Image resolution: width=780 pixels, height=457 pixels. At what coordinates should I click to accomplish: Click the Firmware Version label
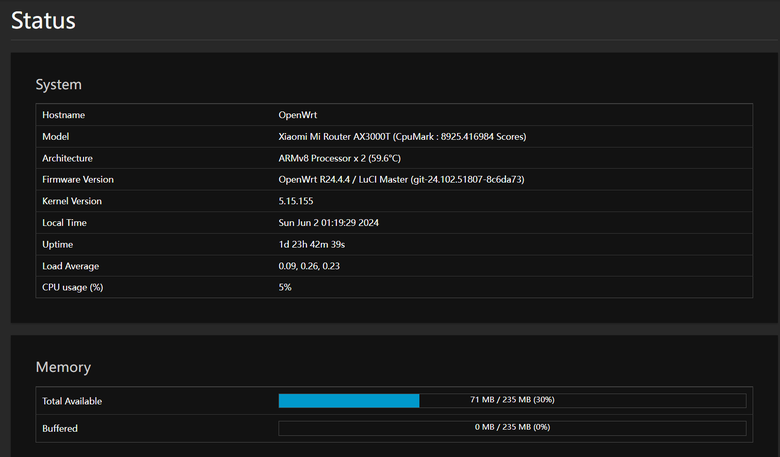78,180
